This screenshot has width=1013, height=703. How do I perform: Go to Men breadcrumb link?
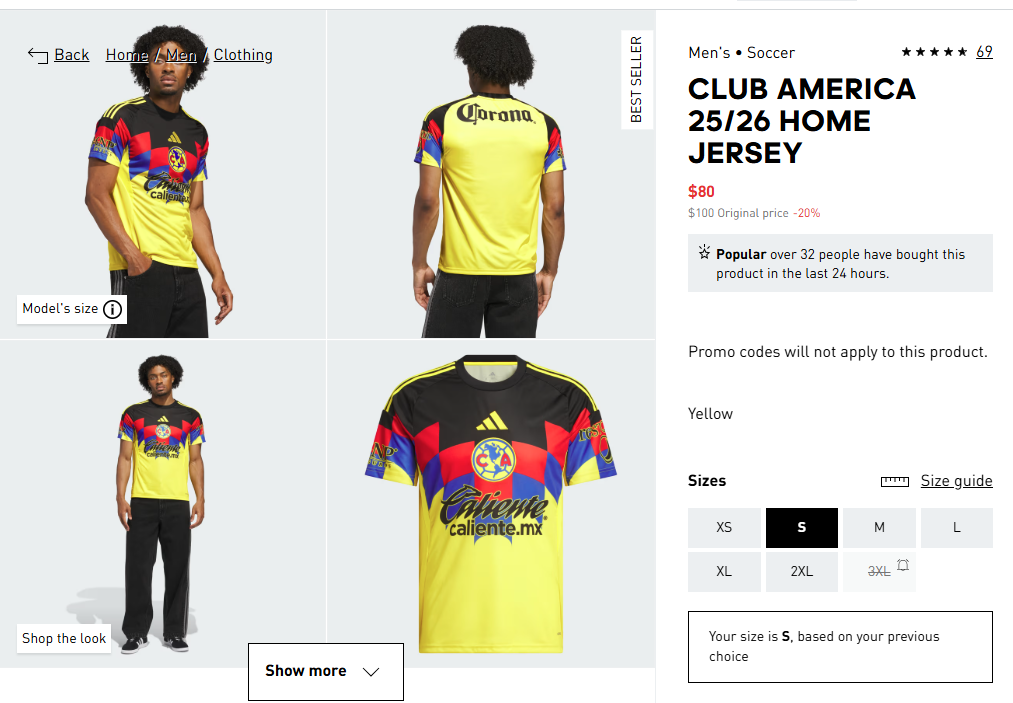182,55
